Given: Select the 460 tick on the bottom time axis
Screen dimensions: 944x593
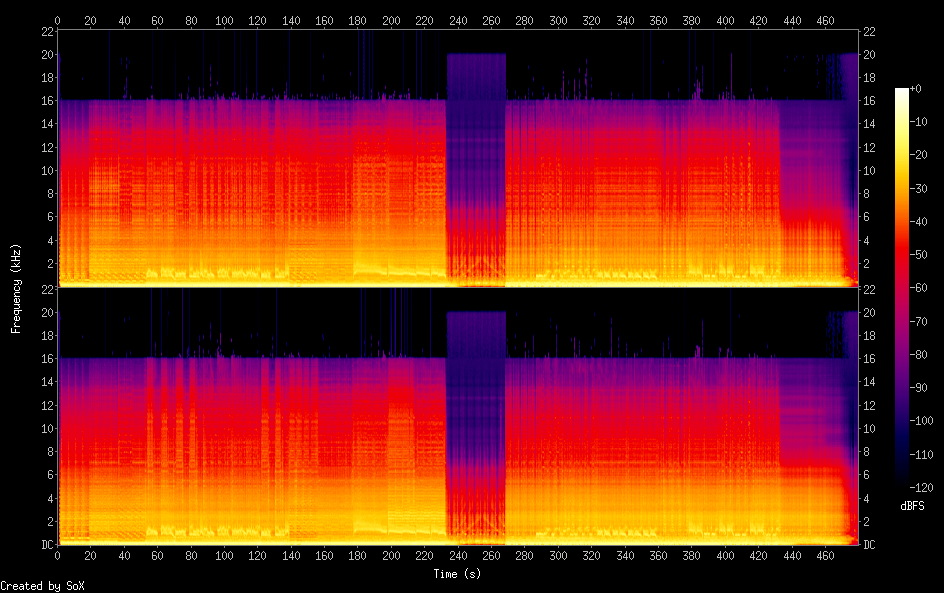Looking at the screenshot, I should (825, 554).
